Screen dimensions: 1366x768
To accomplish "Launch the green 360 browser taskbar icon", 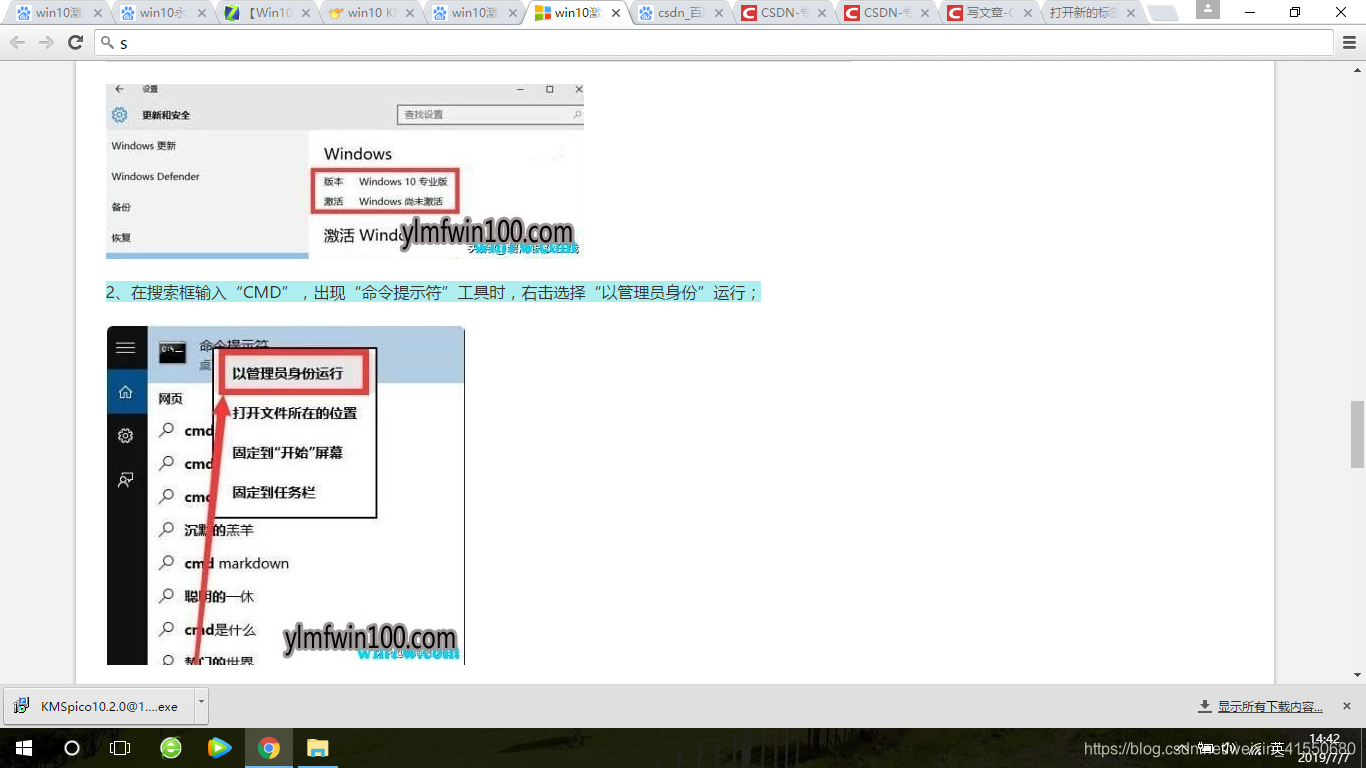I will pyautogui.click(x=171, y=748).
